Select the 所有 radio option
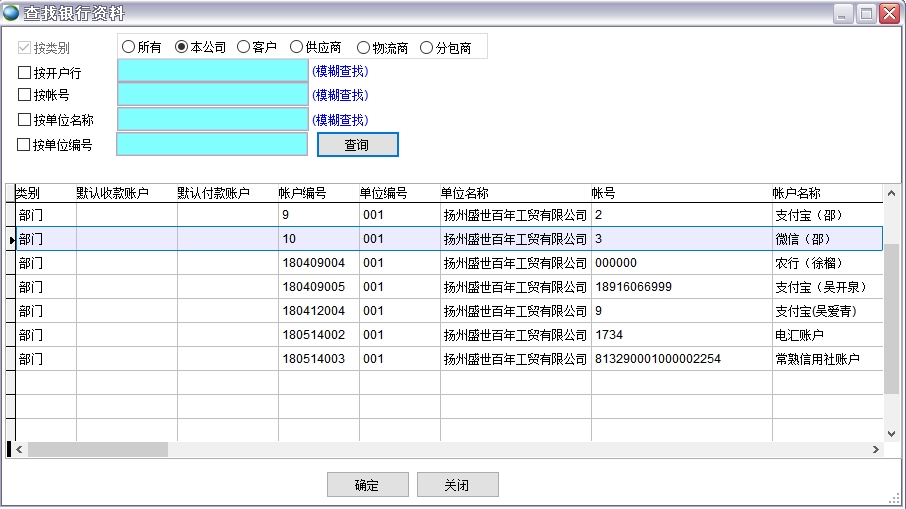906x509 pixels. (128, 47)
